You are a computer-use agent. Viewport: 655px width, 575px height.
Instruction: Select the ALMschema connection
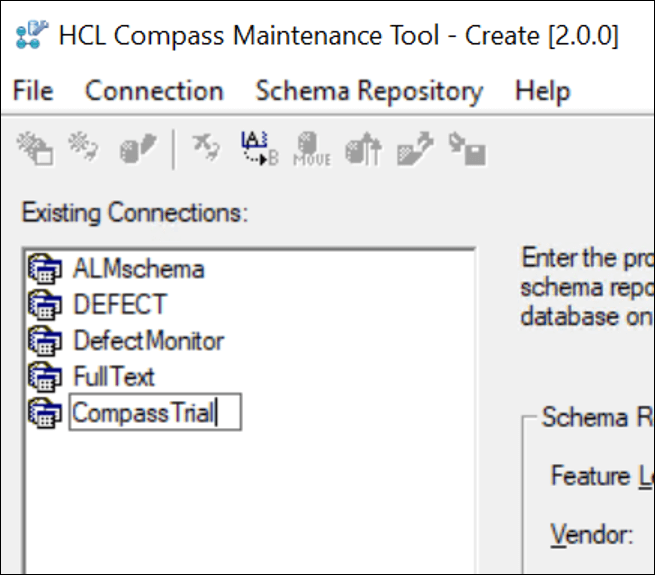click(x=139, y=269)
